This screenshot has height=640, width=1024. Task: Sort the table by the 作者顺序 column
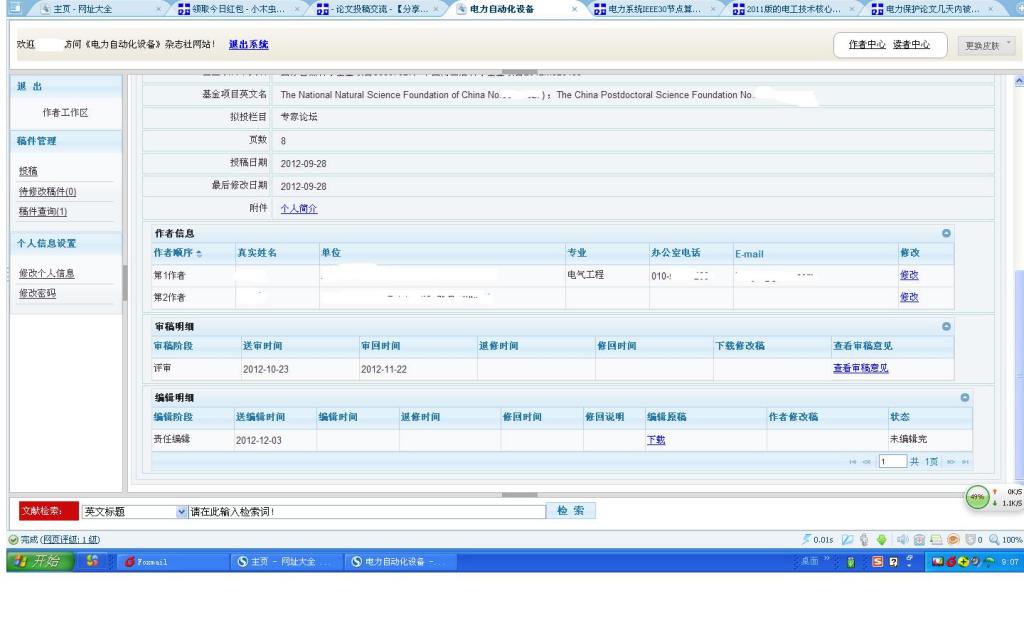pos(178,253)
